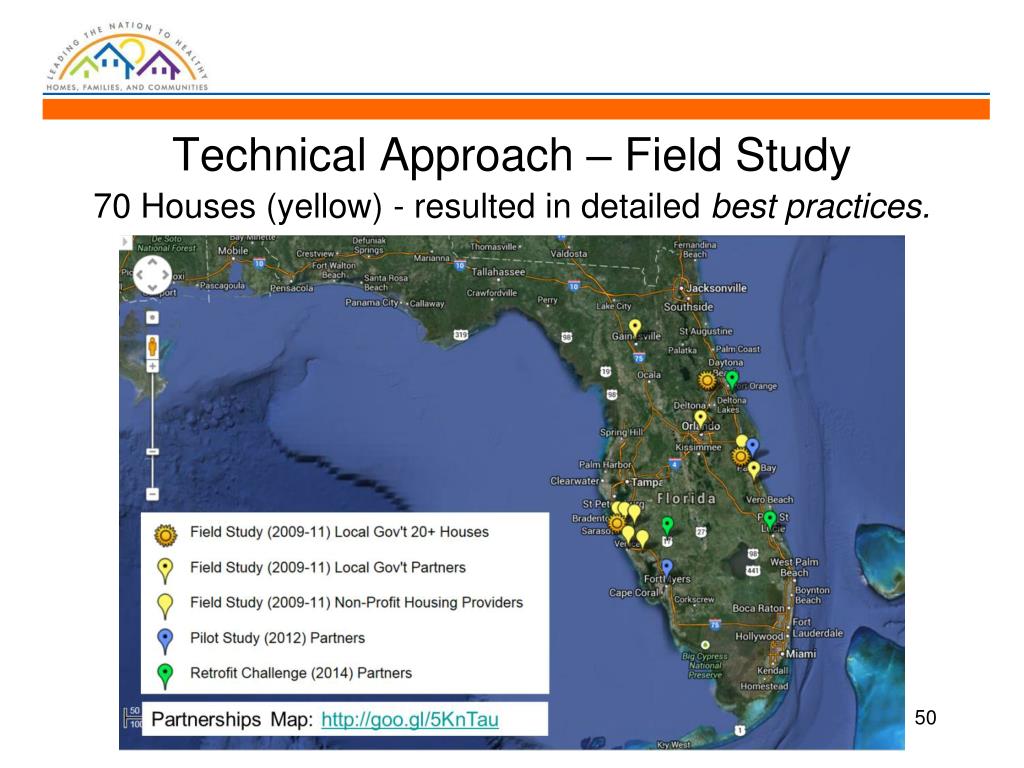Click the slide title 'Technical Approach – Field Study'
Viewport: 1024px width, 768px height.
click(511, 155)
